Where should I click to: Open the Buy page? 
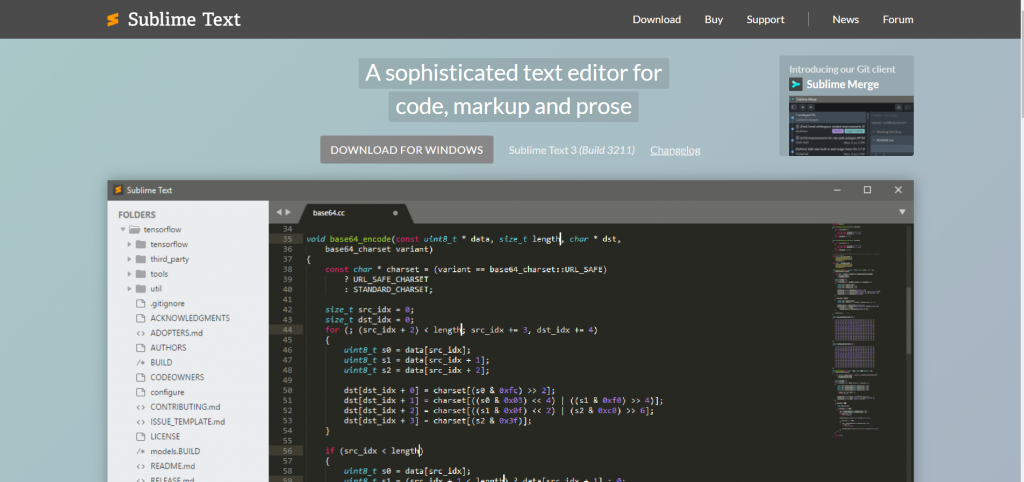coord(714,20)
